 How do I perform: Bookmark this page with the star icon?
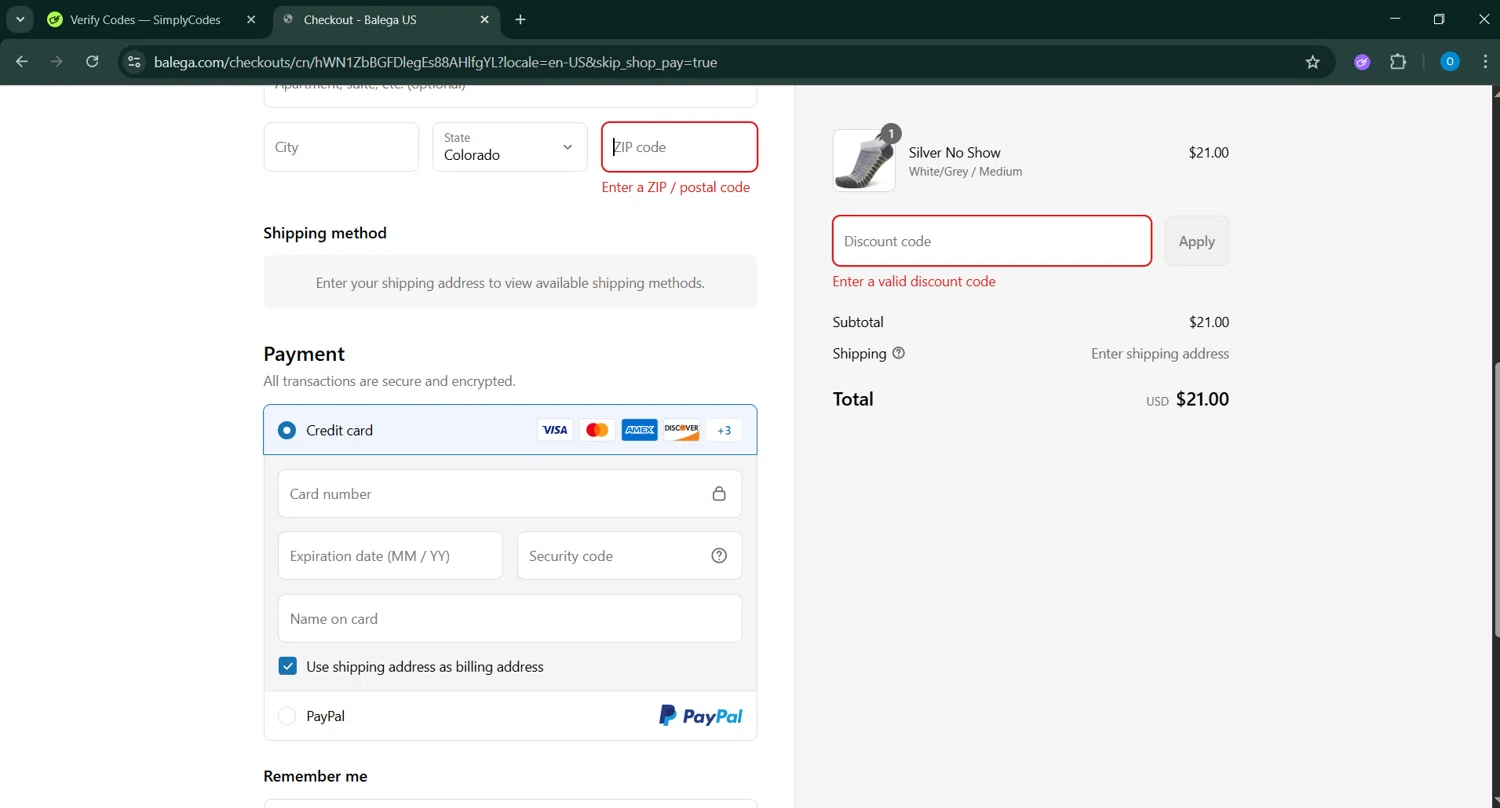[1313, 62]
